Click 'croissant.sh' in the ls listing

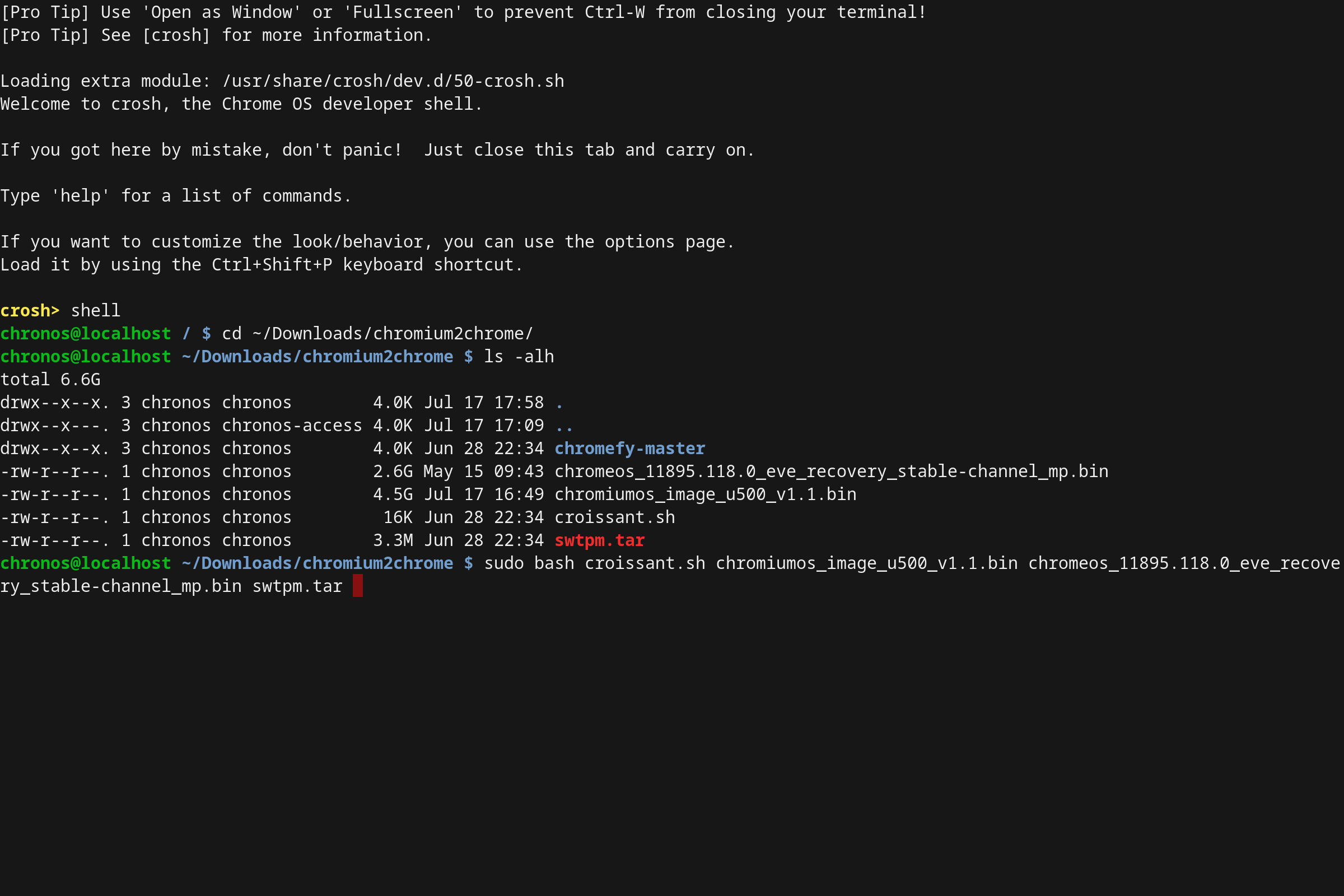615,517
